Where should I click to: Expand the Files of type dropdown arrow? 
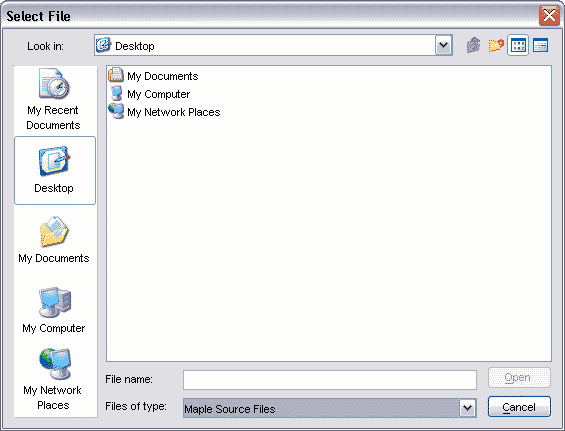click(468, 408)
